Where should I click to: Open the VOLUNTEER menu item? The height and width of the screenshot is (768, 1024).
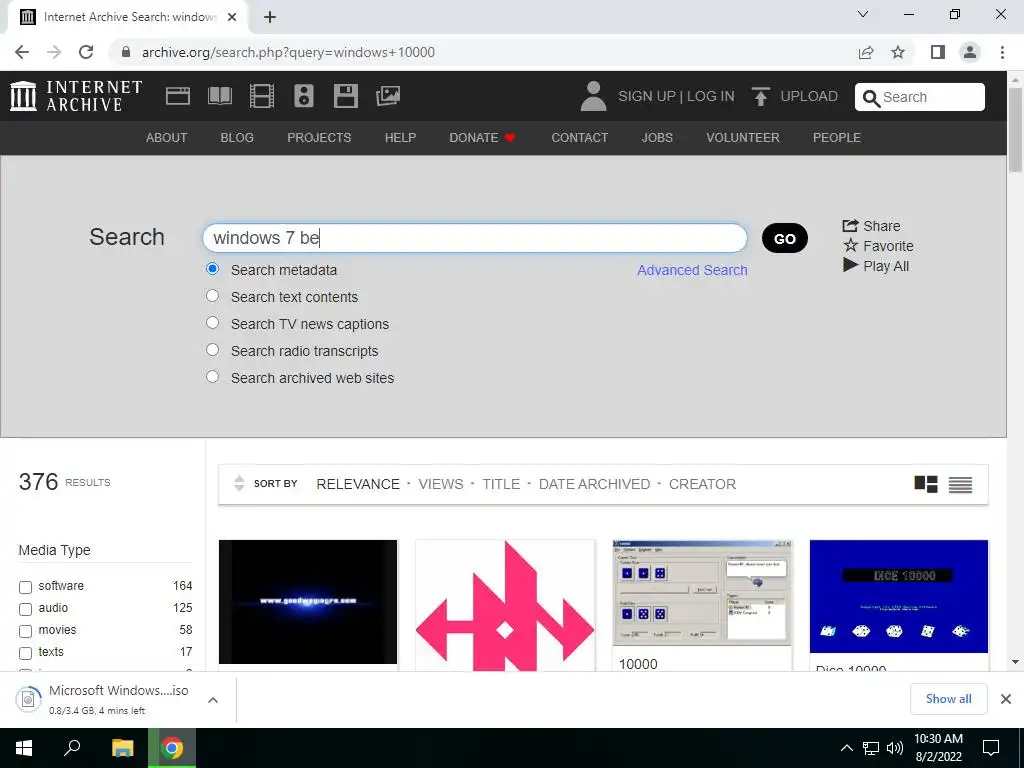743,138
